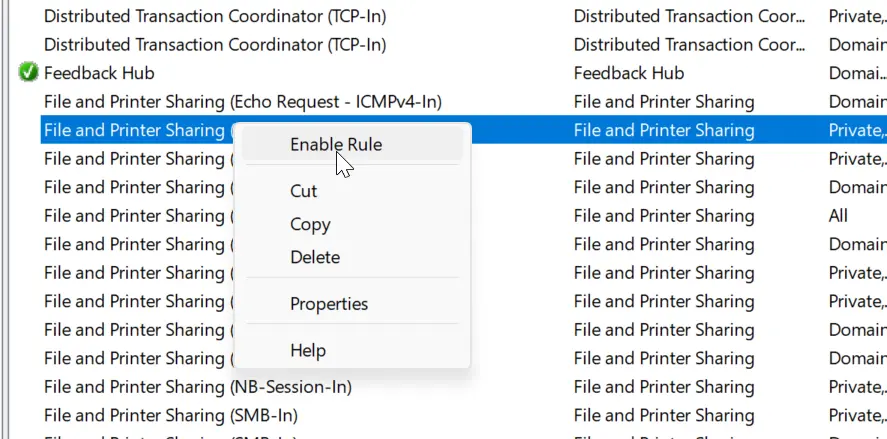This screenshot has width=887, height=439.
Task: Click the Feedback Hub group cell
Action: (628, 73)
